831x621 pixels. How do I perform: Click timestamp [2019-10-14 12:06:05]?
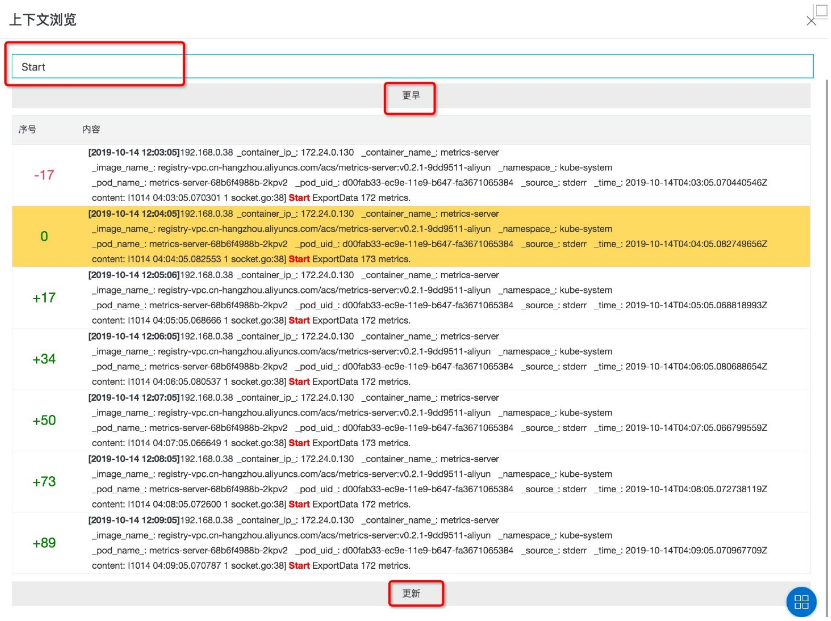[x=134, y=336]
